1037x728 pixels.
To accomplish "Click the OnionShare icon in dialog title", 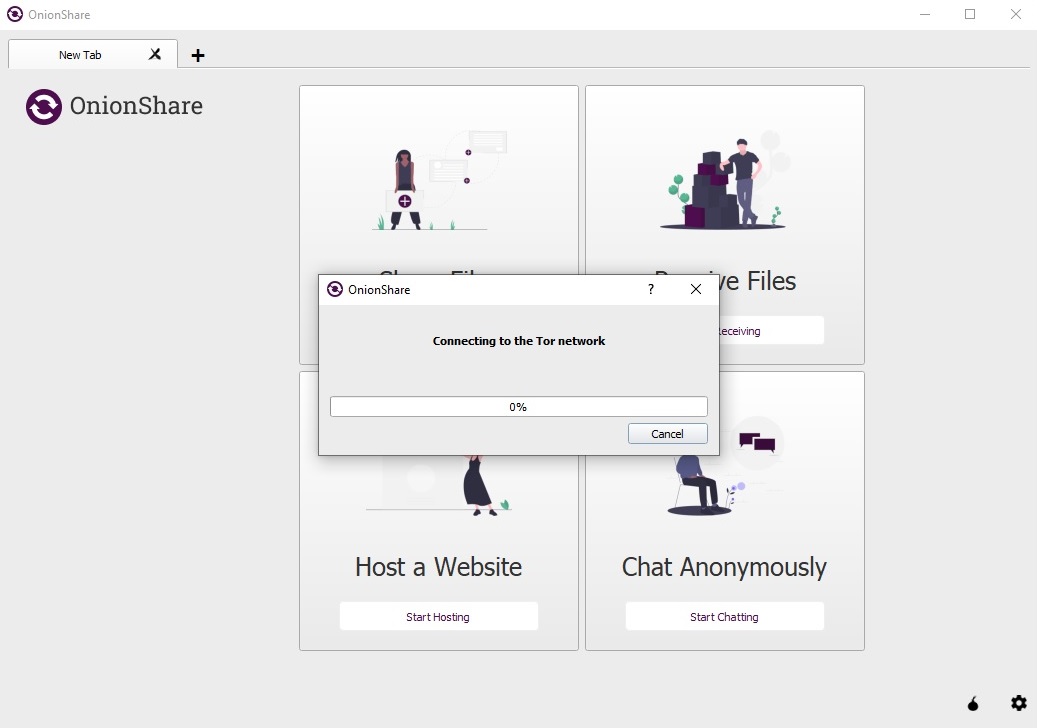I will [335, 289].
